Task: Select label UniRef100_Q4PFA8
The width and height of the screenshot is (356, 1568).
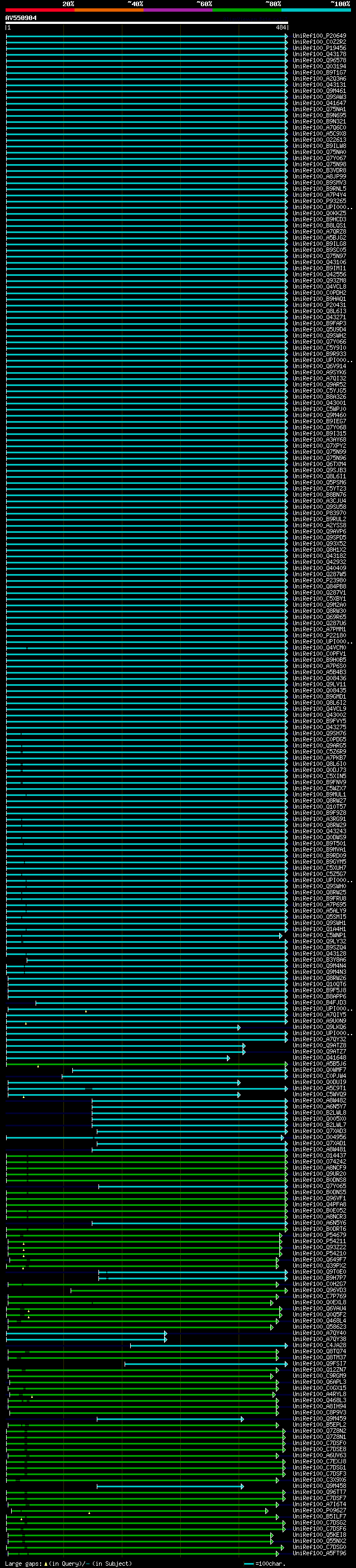Action: click(x=319, y=1205)
